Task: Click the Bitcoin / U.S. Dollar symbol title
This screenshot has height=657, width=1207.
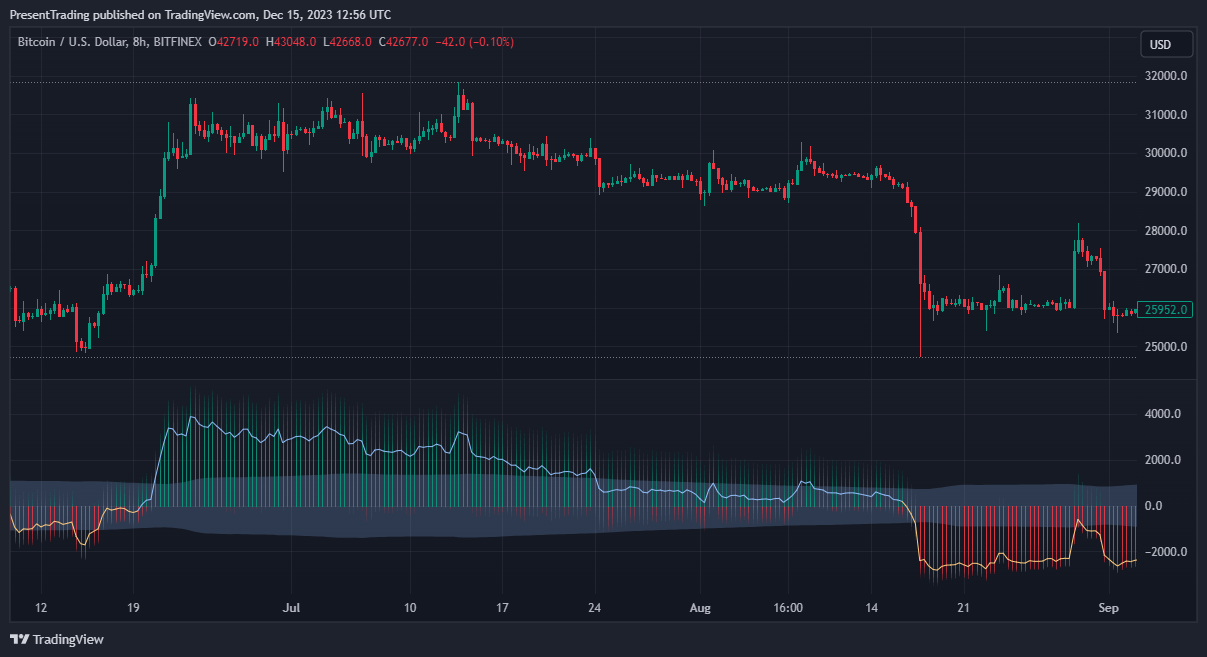Action: coord(73,42)
